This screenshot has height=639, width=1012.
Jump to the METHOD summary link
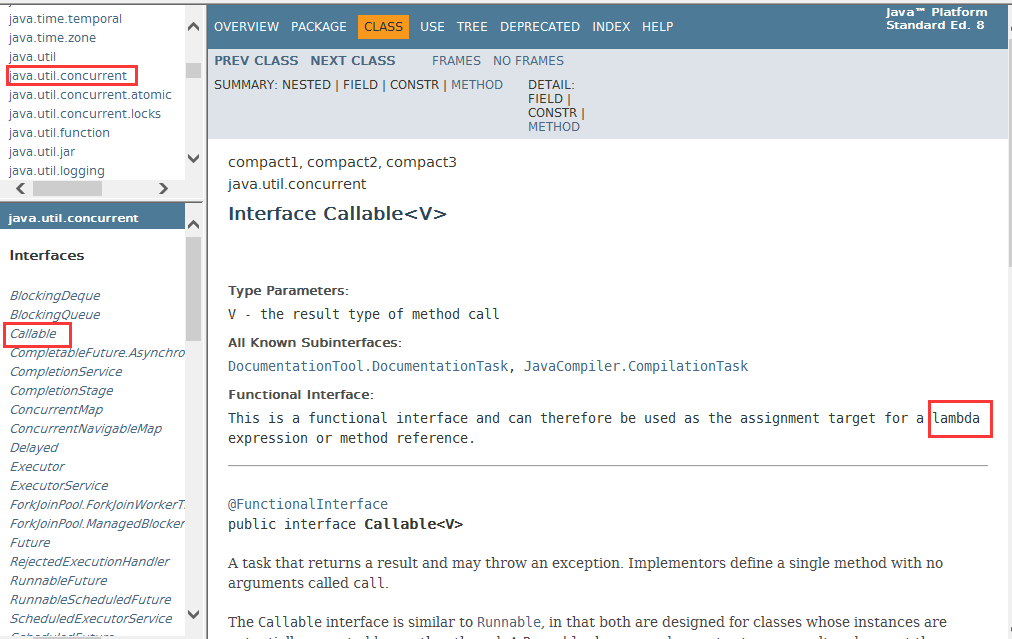(x=477, y=85)
